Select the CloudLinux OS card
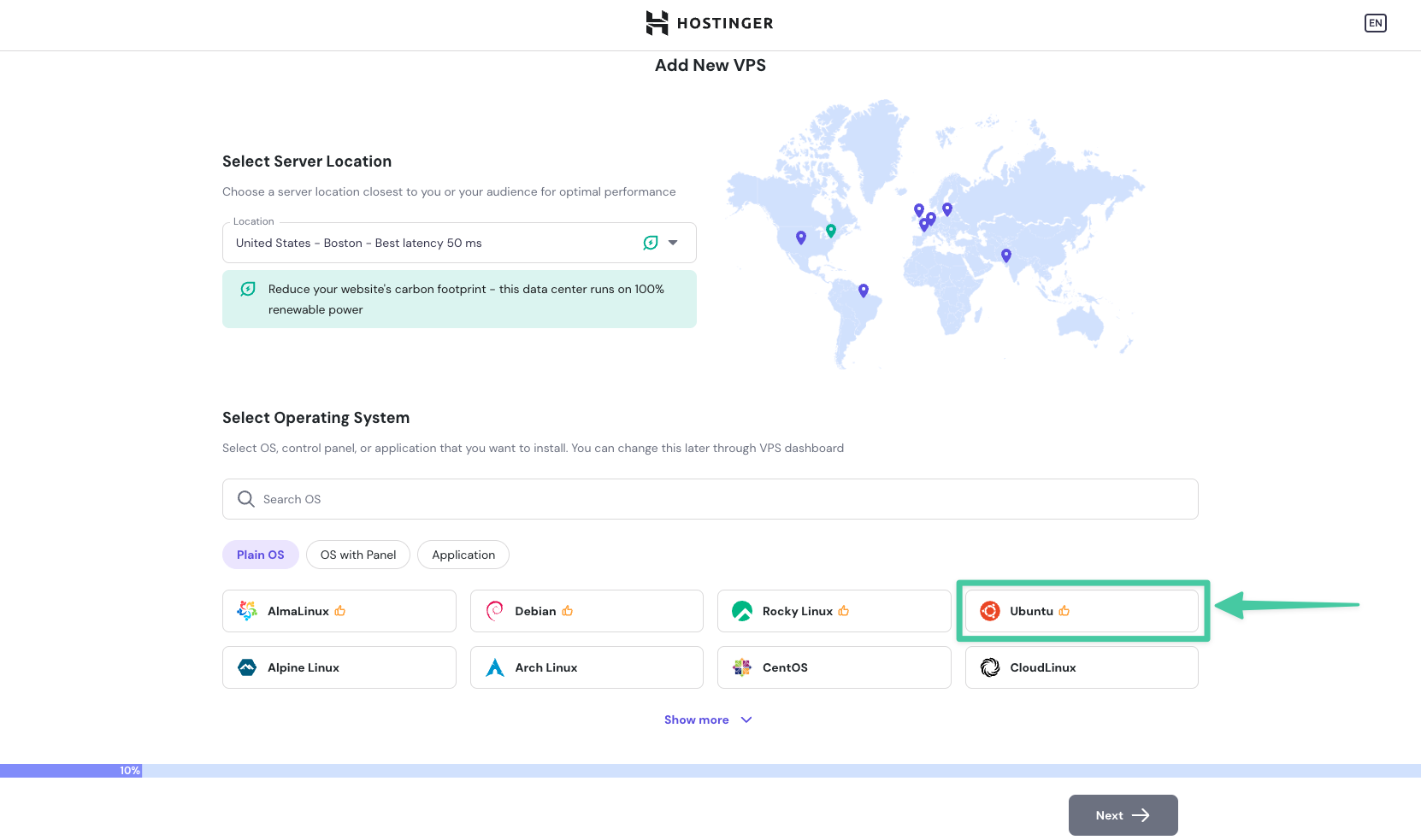Image resolution: width=1421 pixels, height=840 pixels. point(1082,667)
